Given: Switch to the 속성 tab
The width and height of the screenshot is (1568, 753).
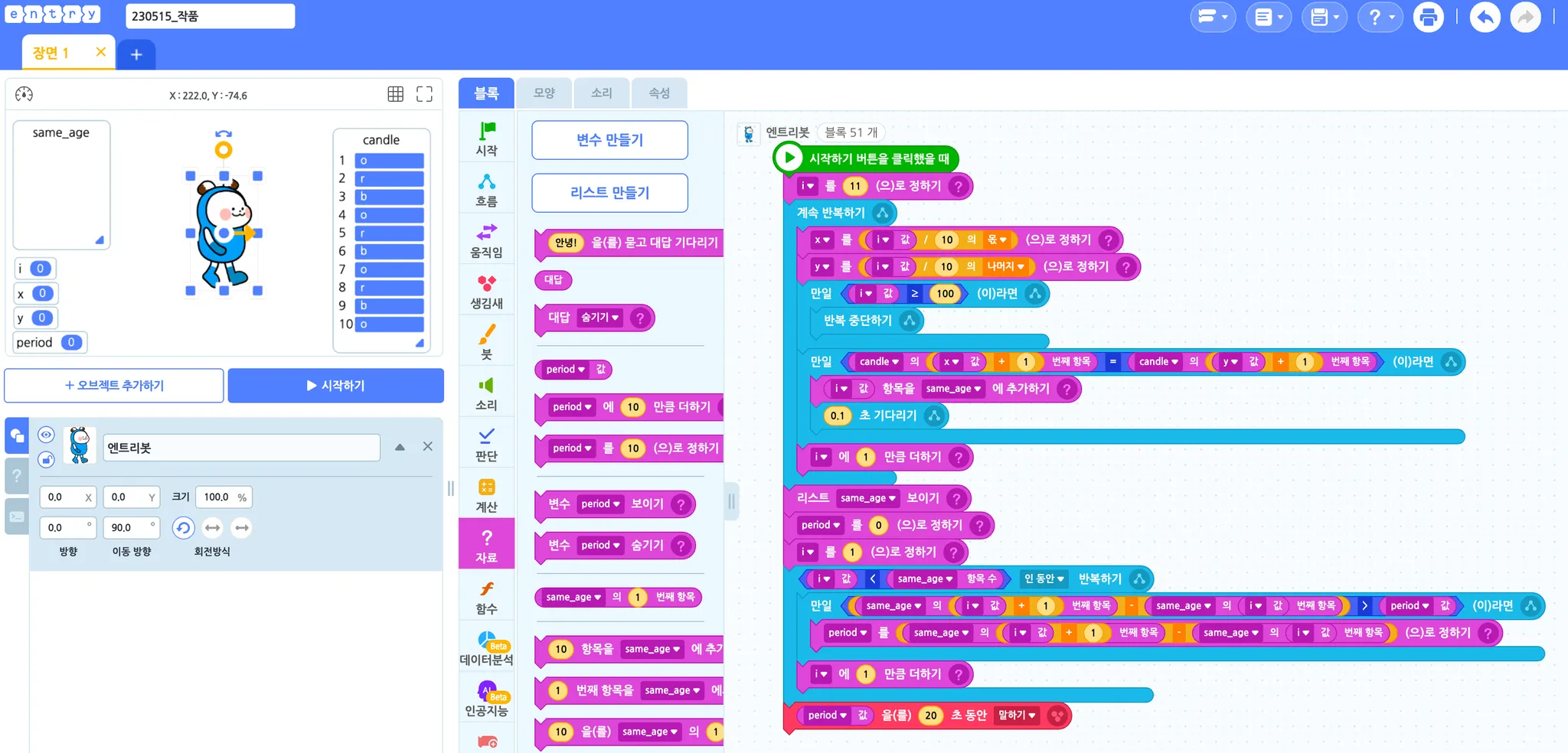Looking at the screenshot, I should pos(659,93).
